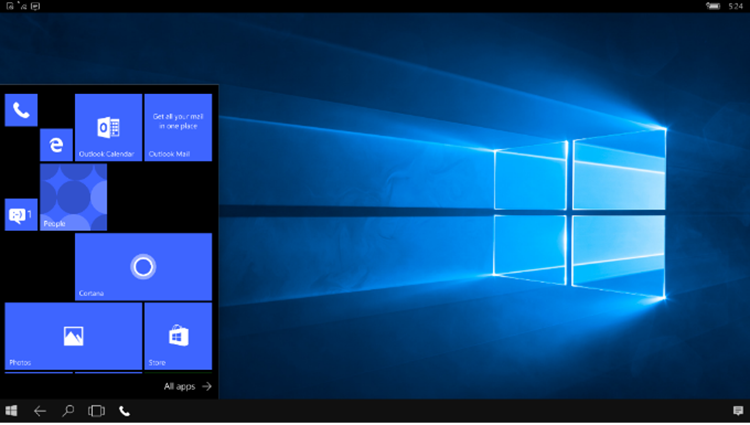This screenshot has width=750, height=425.
Task: Open Action Center notifications icon
Action: tap(738, 411)
